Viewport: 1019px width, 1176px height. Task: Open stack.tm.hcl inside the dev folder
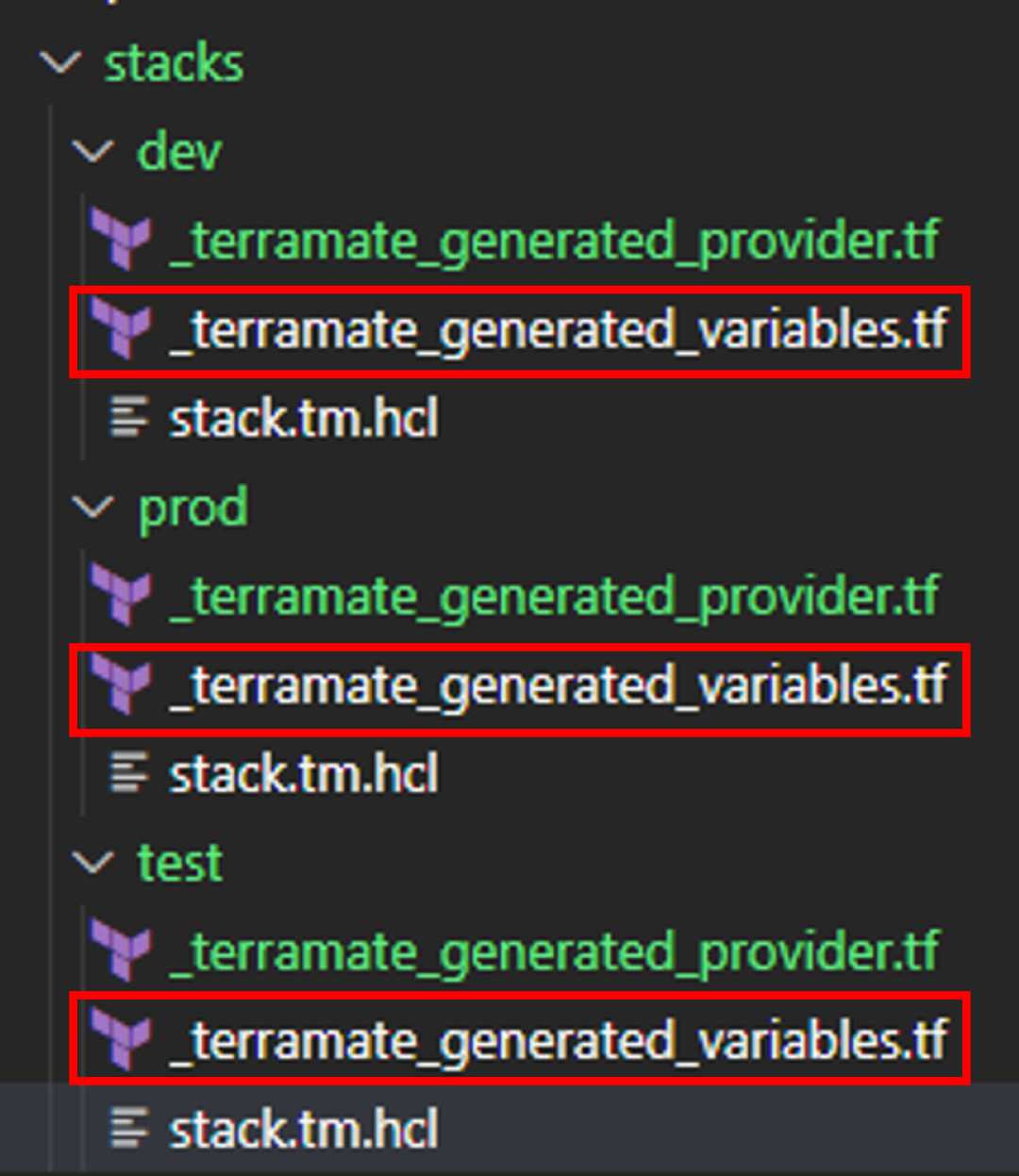pyautogui.click(x=302, y=418)
